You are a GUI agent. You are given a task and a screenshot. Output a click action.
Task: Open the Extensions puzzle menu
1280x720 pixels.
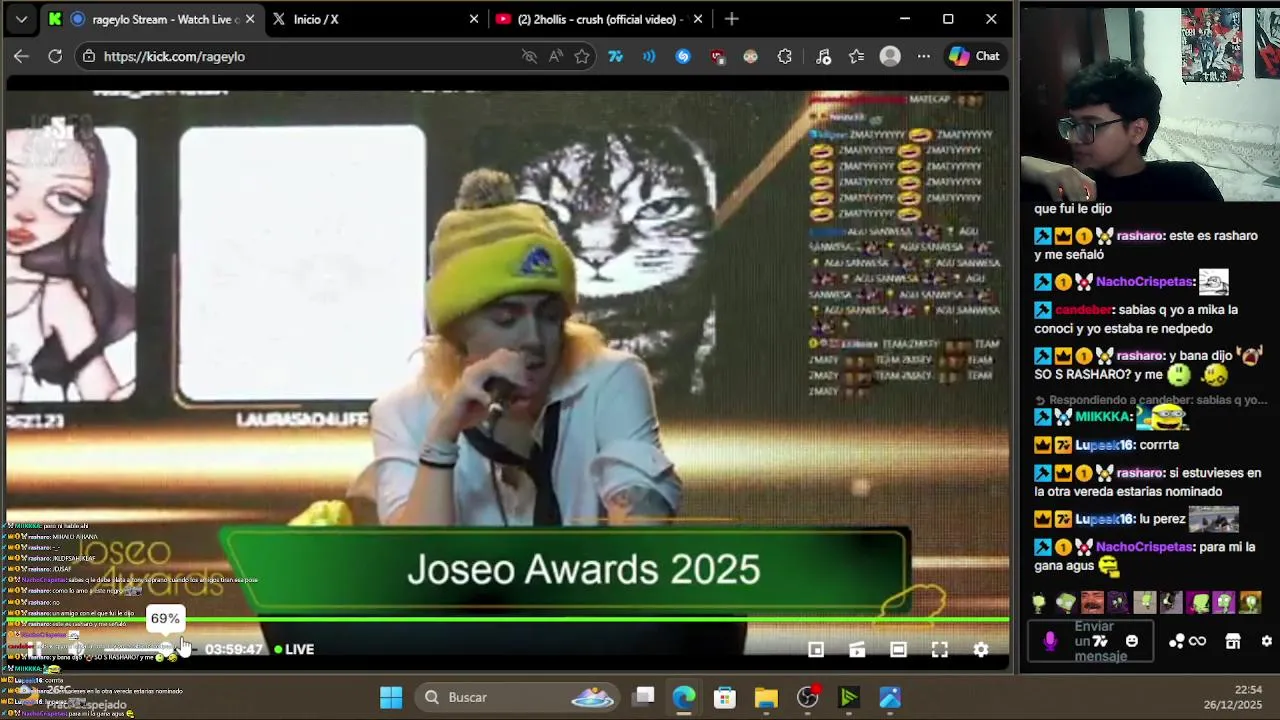coord(785,56)
